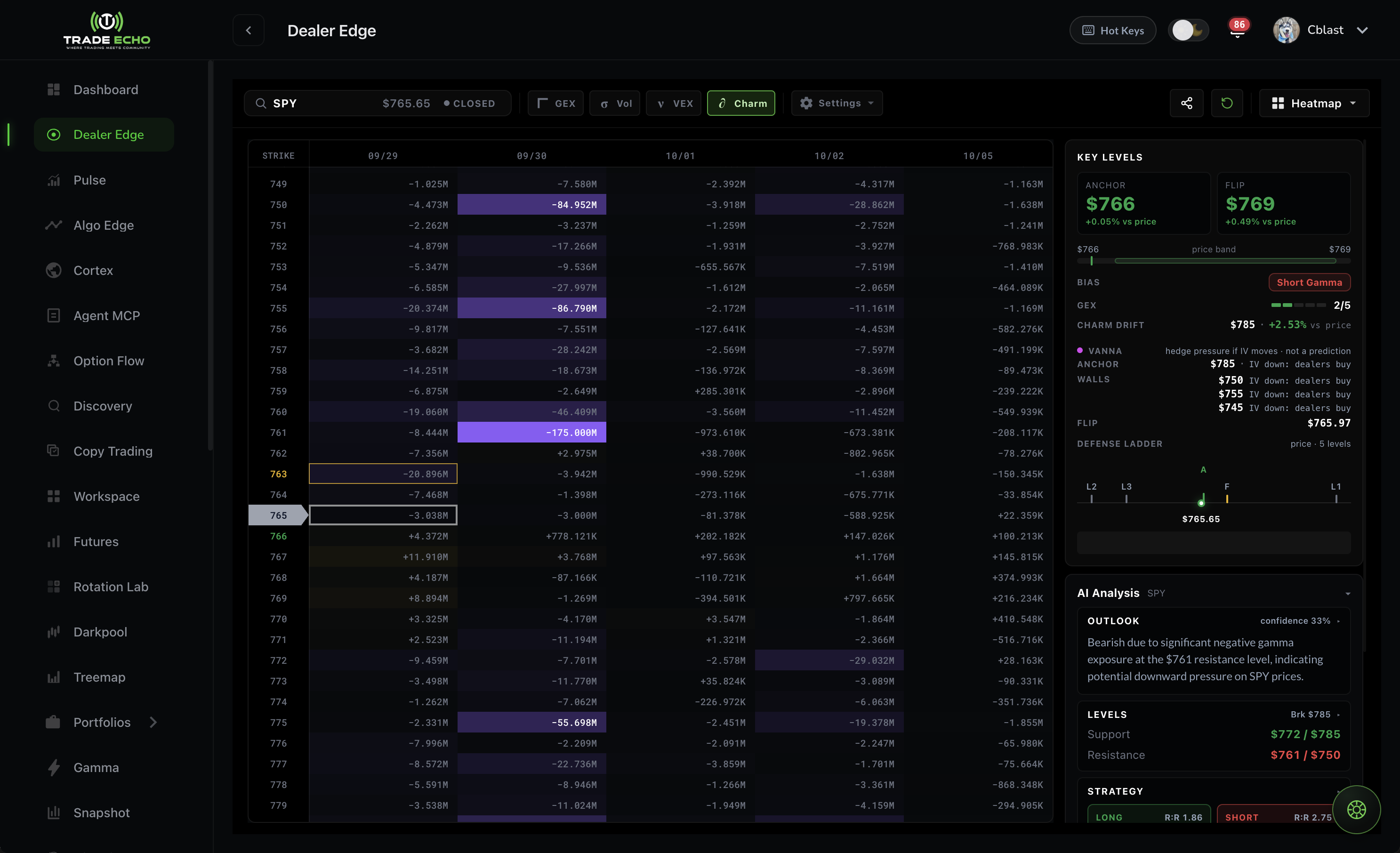Click the Algo Edge trend icon
Image resolution: width=1400 pixels, height=853 pixels.
click(x=53, y=225)
